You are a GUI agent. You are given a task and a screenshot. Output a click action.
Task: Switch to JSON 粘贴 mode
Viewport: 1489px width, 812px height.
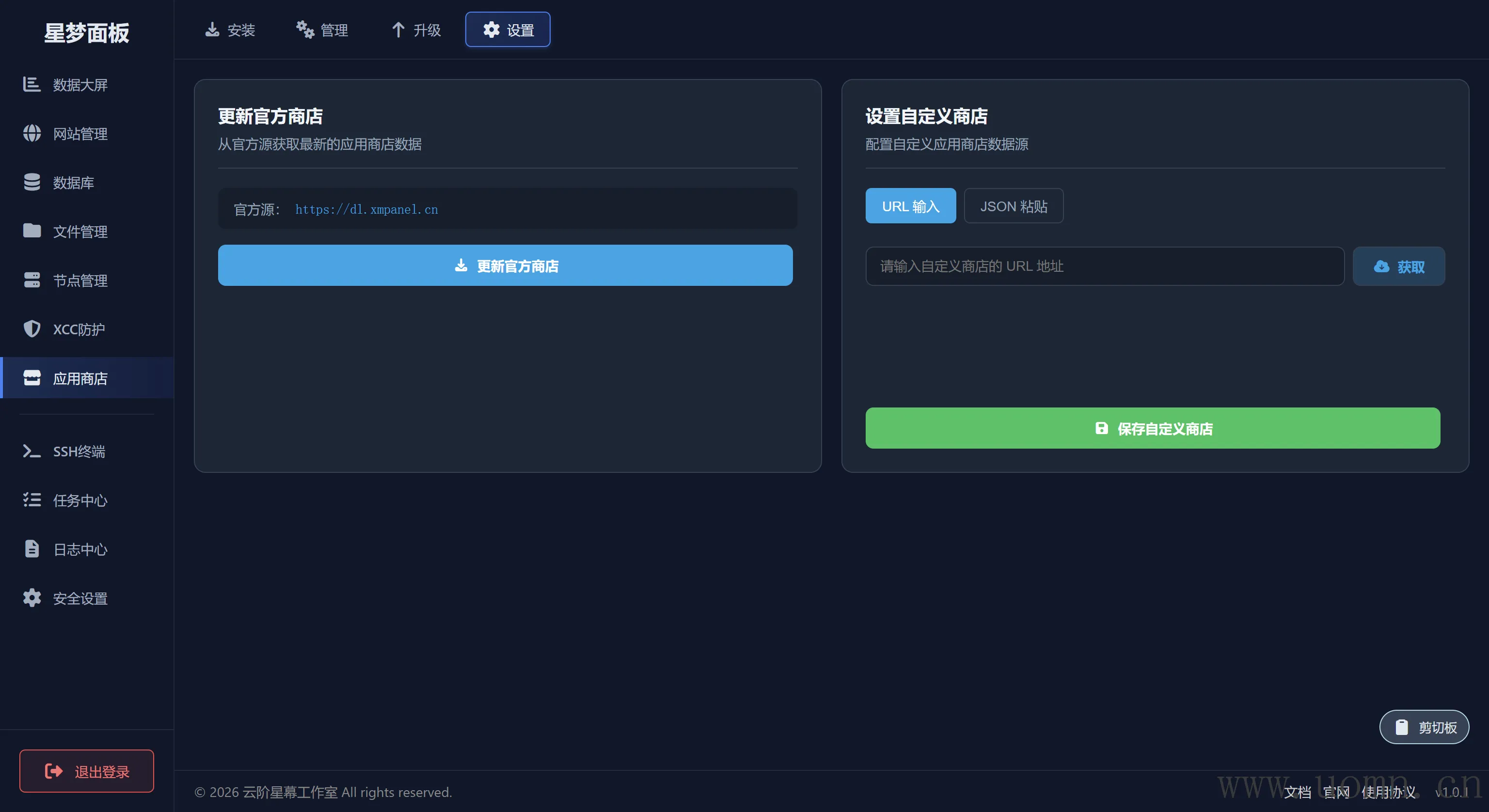point(1014,206)
